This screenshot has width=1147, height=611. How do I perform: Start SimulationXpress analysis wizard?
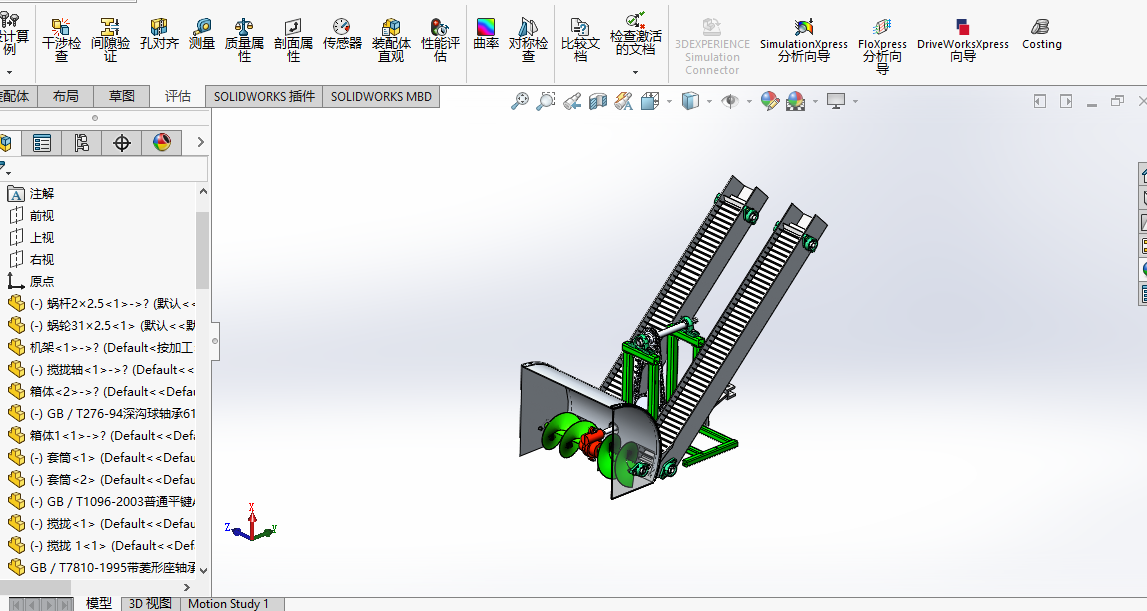point(804,40)
